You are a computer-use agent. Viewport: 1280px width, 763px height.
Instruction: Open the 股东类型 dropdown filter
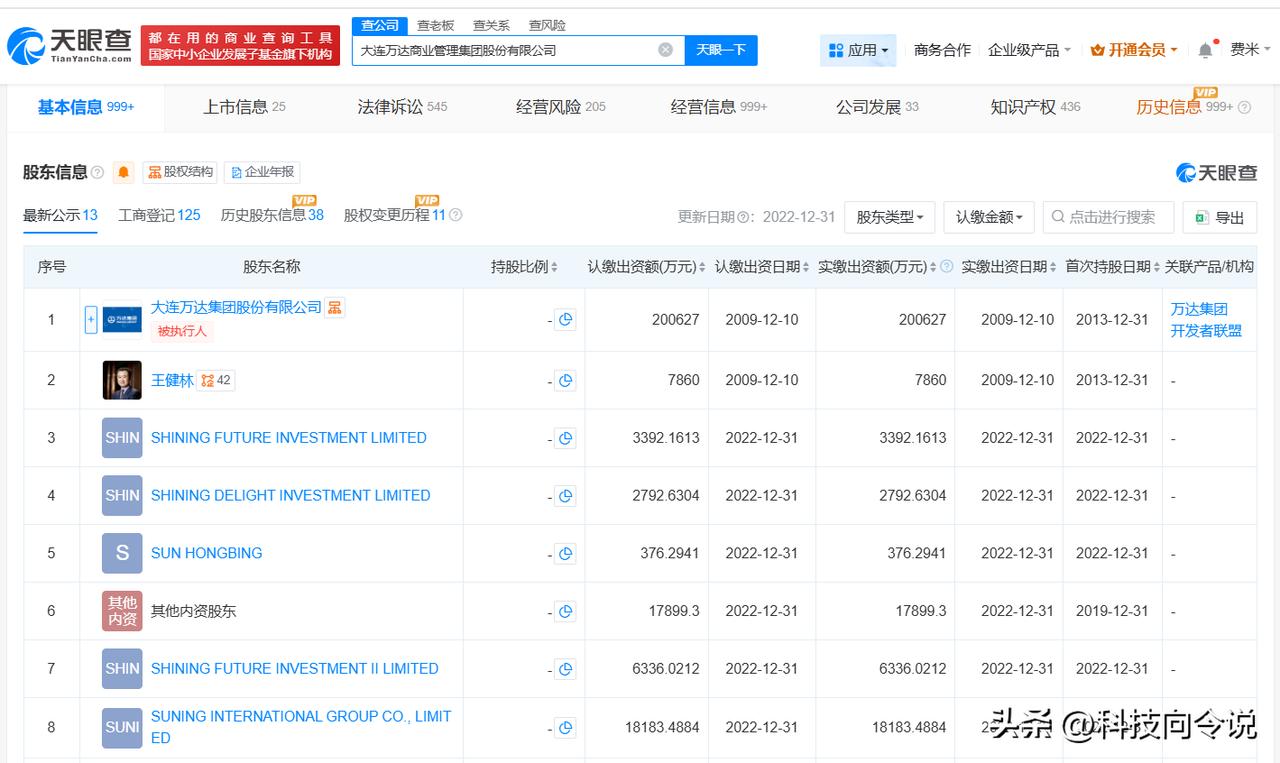(x=889, y=217)
